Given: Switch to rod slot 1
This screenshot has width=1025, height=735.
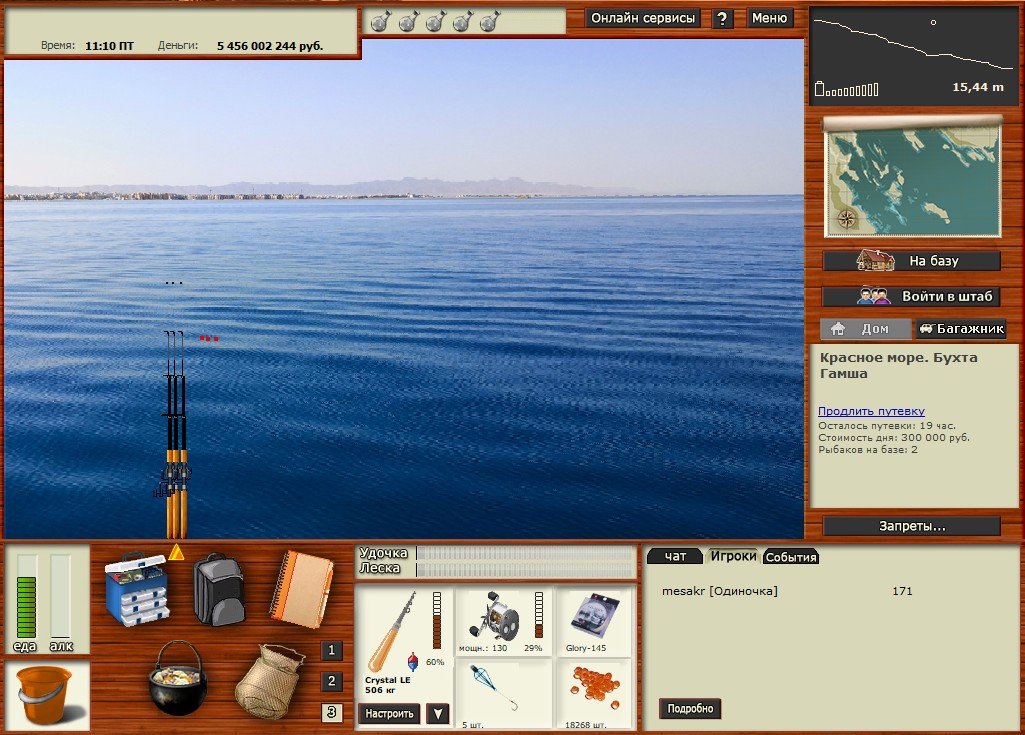Looking at the screenshot, I should point(332,651).
